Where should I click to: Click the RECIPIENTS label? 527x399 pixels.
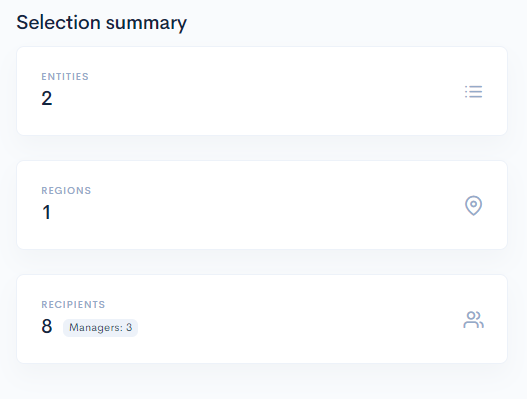click(73, 305)
